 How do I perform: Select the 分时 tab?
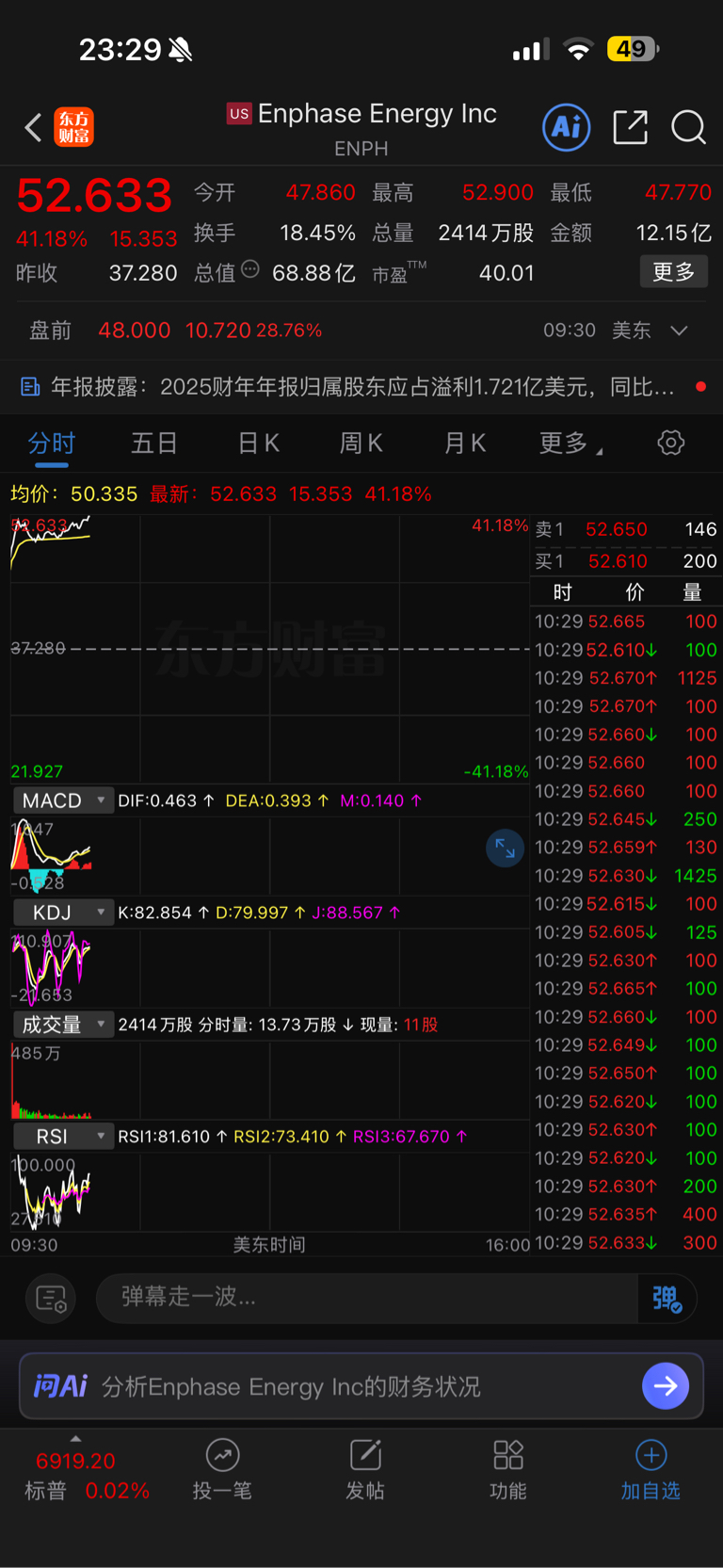(x=51, y=443)
